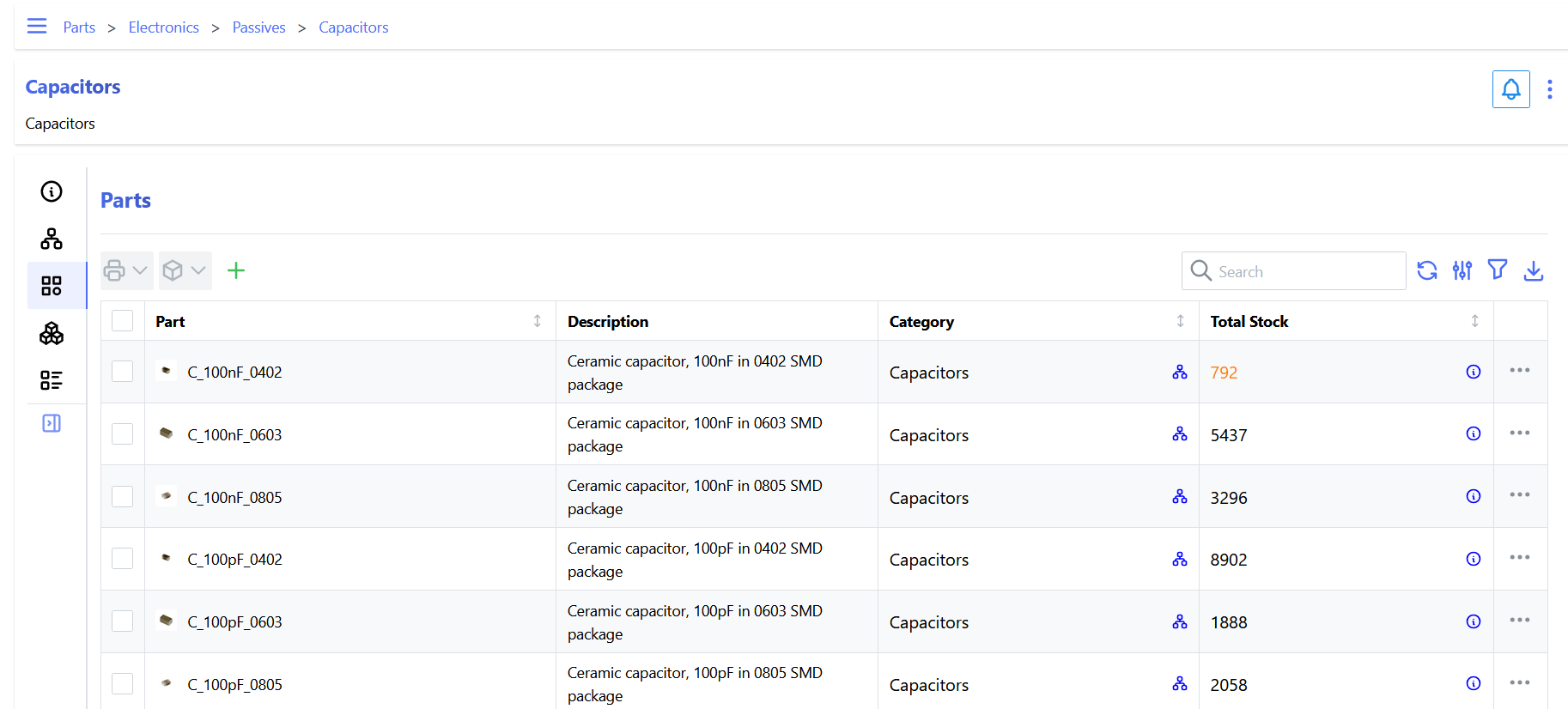Check the box for C_100nF_0402
The height and width of the screenshot is (709, 1568).
coord(123,372)
